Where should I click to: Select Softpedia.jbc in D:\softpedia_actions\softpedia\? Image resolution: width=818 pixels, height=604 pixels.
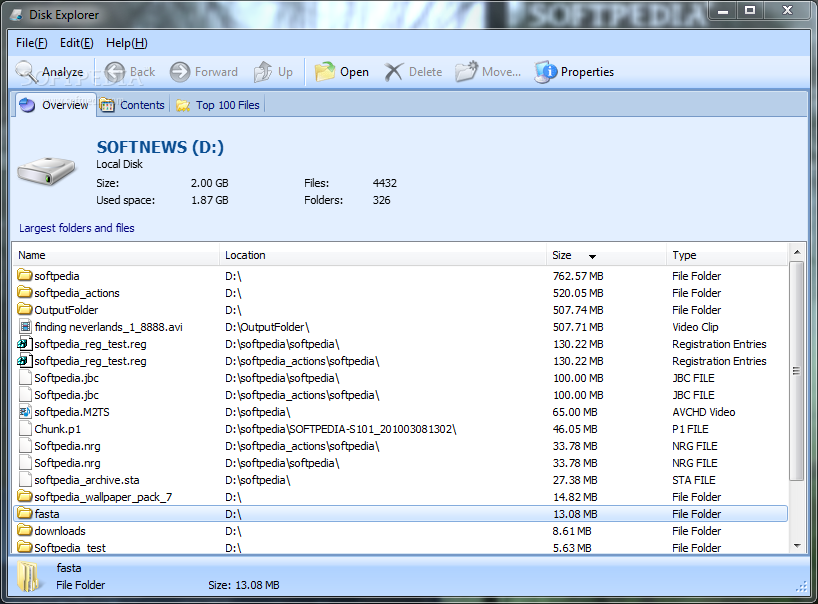pos(400,395)
